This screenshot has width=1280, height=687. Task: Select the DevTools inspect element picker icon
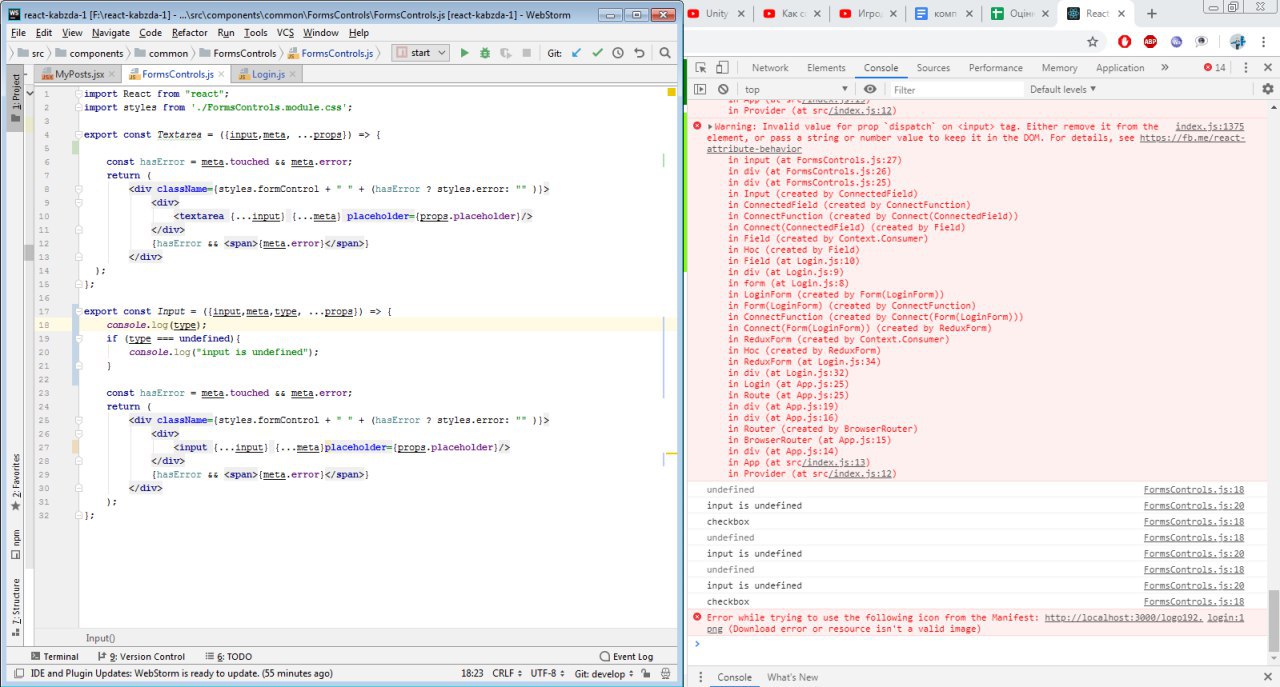point(701,68)
